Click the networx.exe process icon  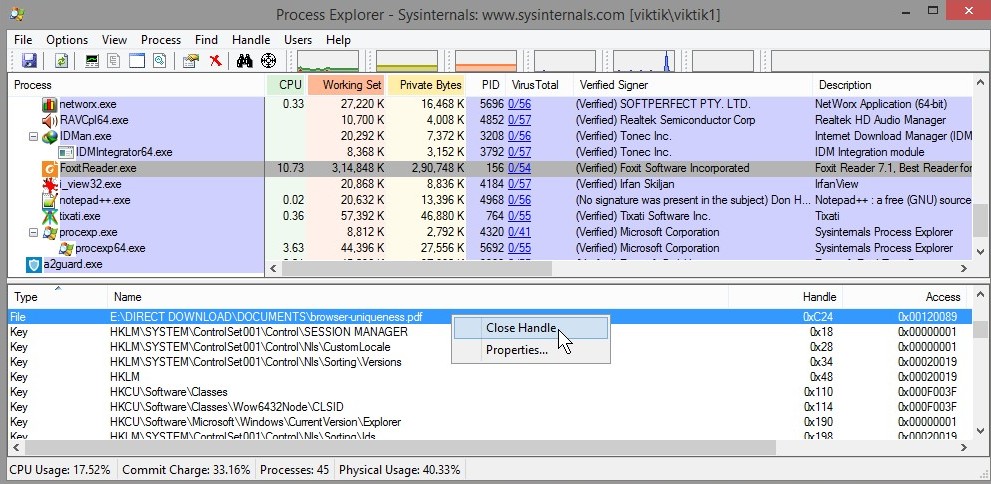[49, 104]
